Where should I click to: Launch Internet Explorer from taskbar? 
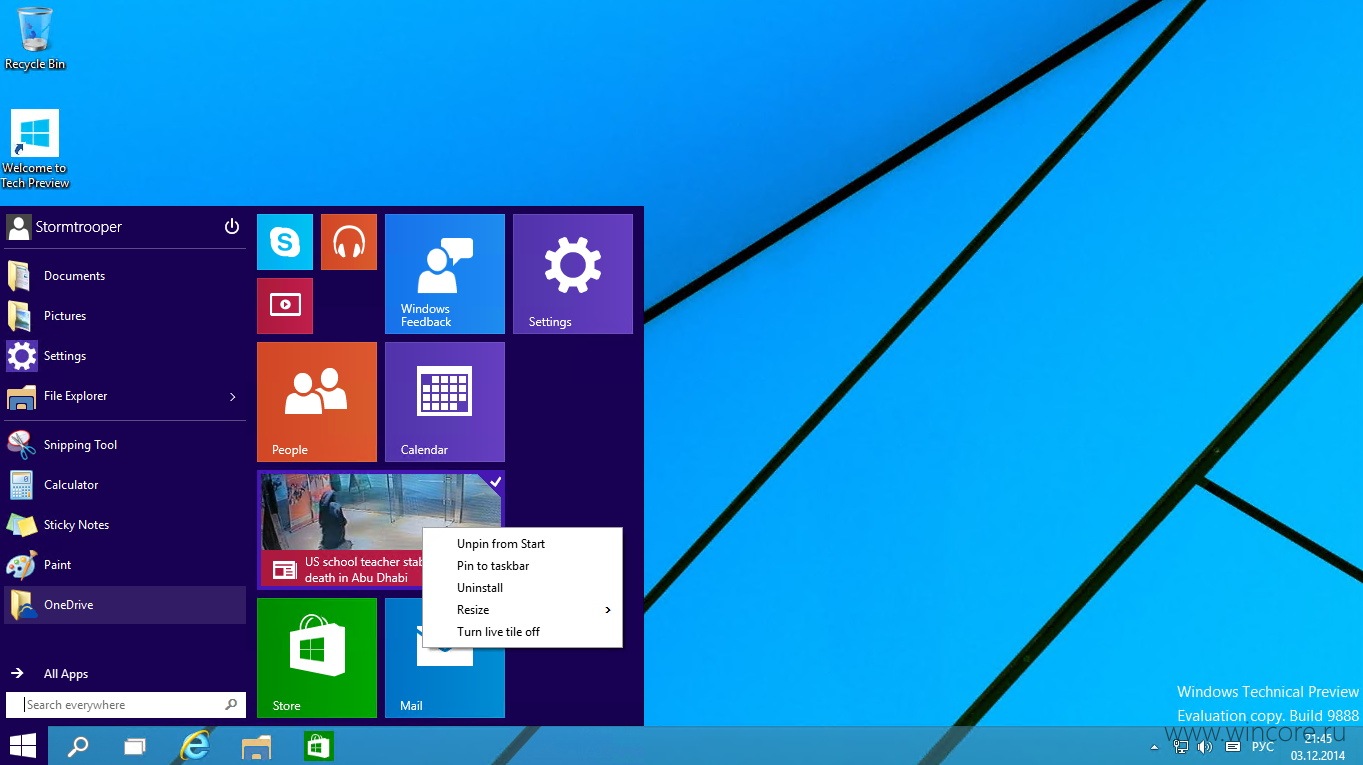point(195,746)
